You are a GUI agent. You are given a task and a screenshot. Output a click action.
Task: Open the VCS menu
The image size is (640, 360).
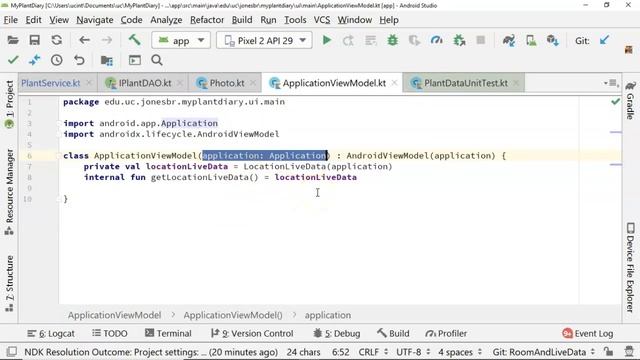tap(322, 20)
